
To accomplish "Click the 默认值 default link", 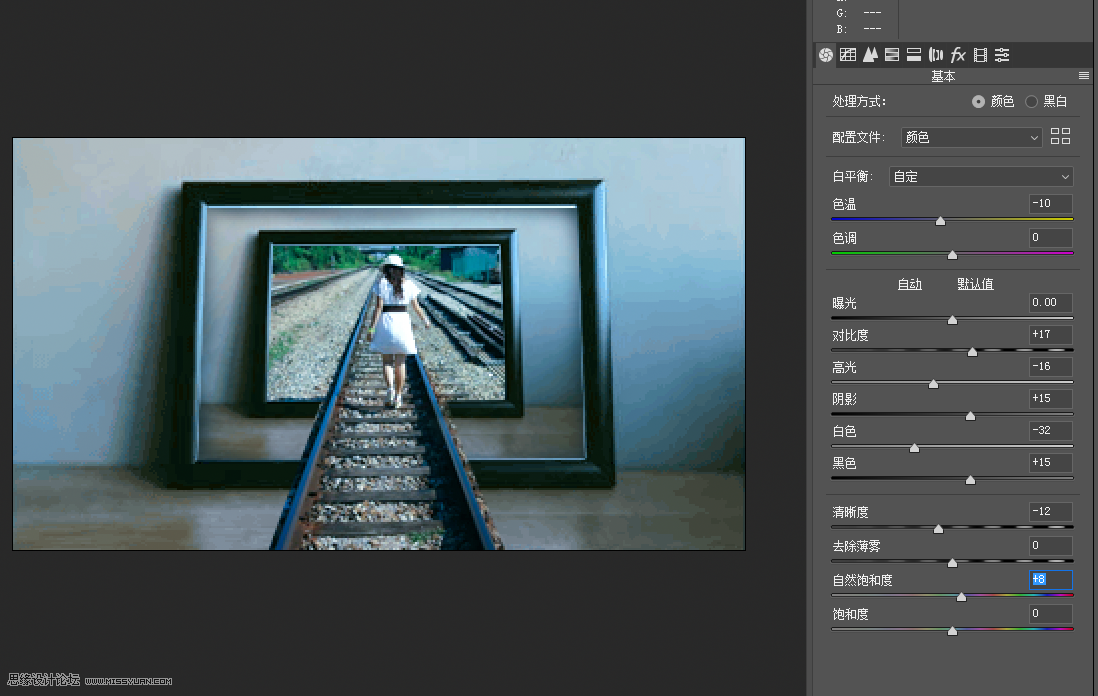I will [x=975, y=284].
